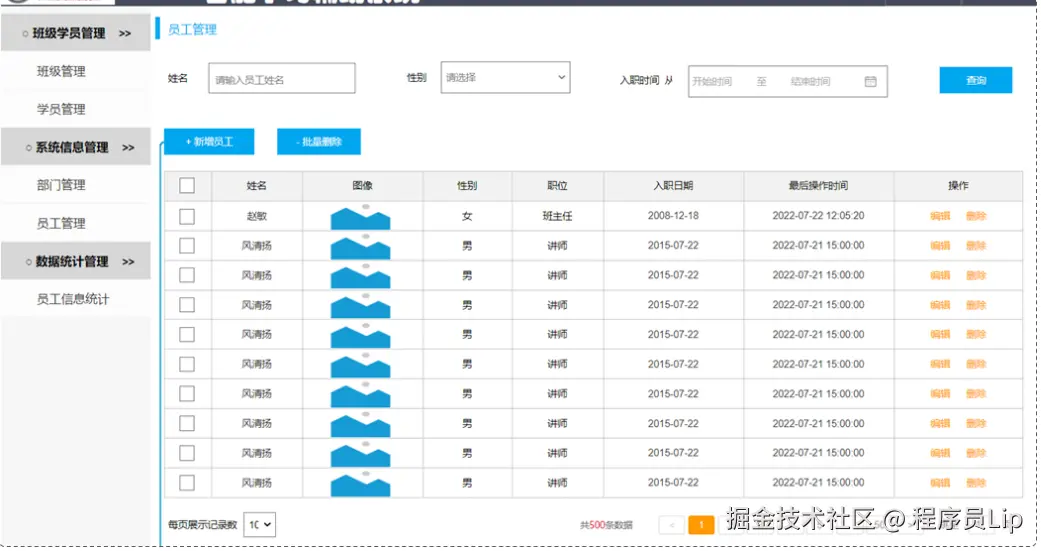
Task: Click the avatar image in the last 风清扬 row
Action: click(360, 483)
